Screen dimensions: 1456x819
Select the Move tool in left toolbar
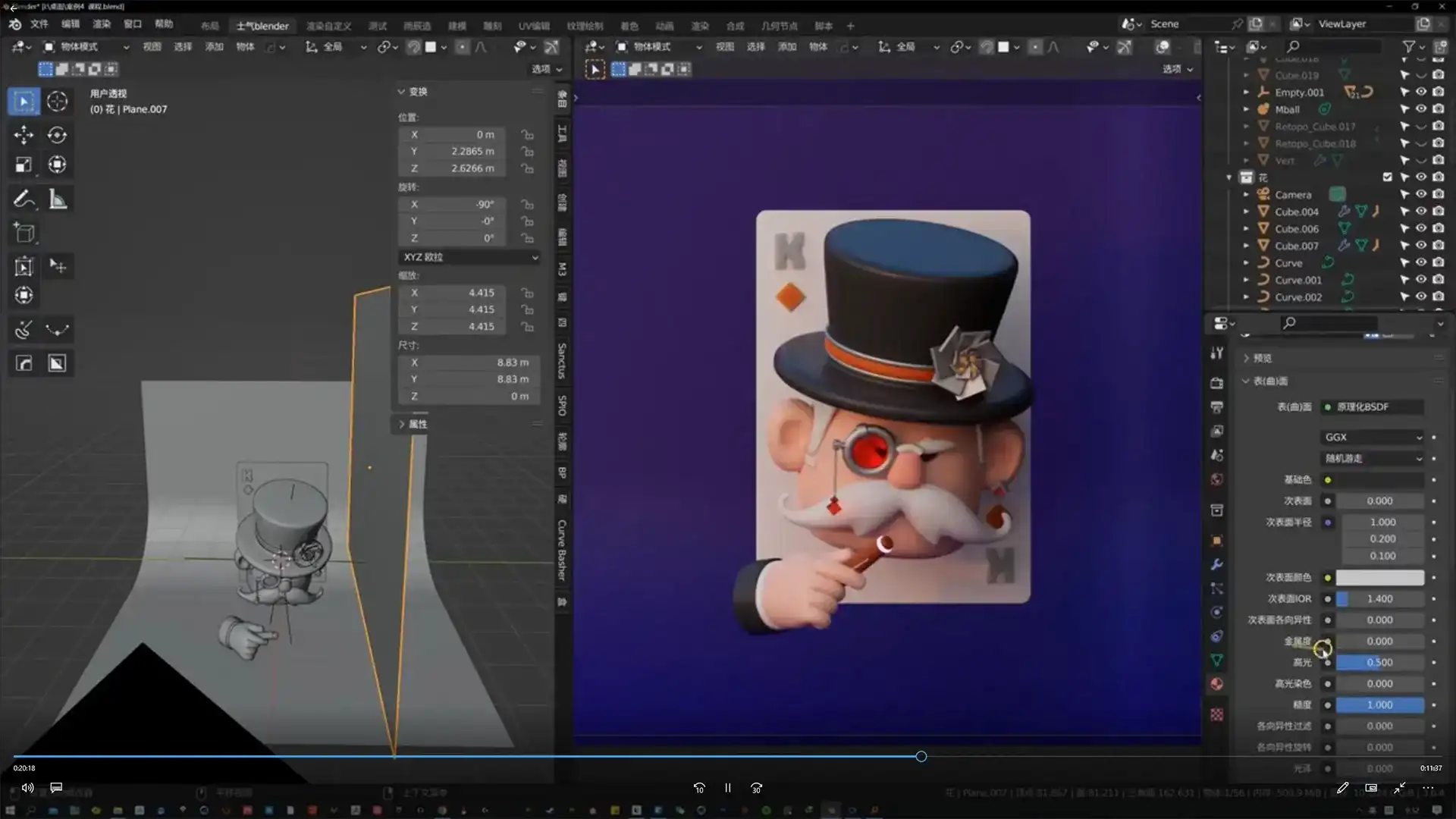pos(24,135)
